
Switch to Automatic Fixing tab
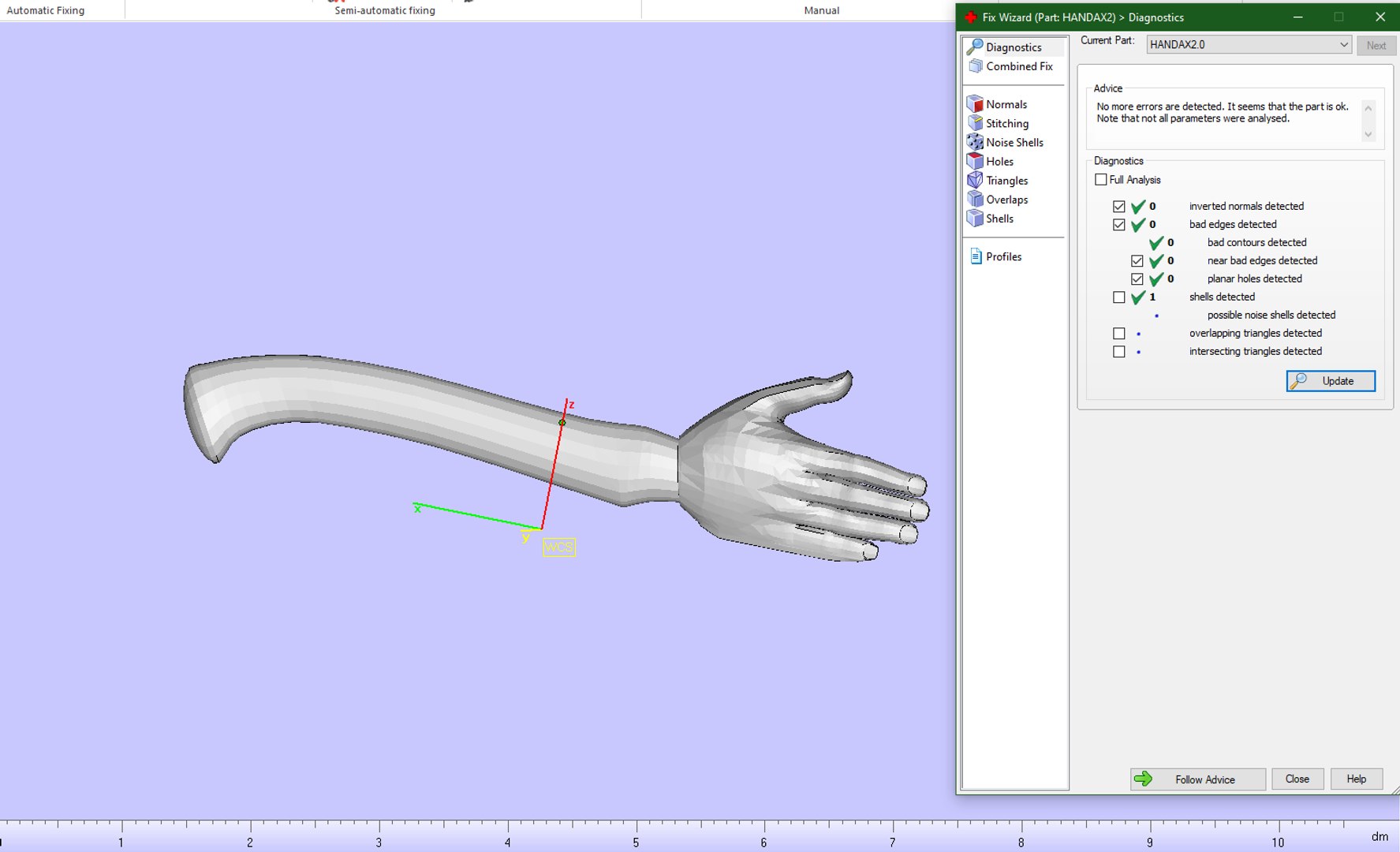pyautogui.click(x=46, y=10)
